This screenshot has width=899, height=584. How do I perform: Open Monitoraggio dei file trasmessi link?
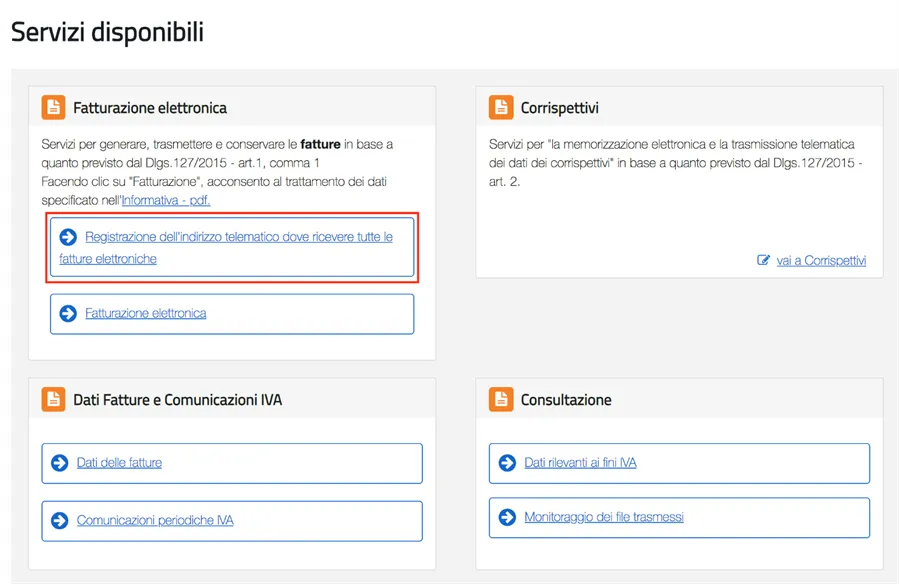tap(604, 517)
